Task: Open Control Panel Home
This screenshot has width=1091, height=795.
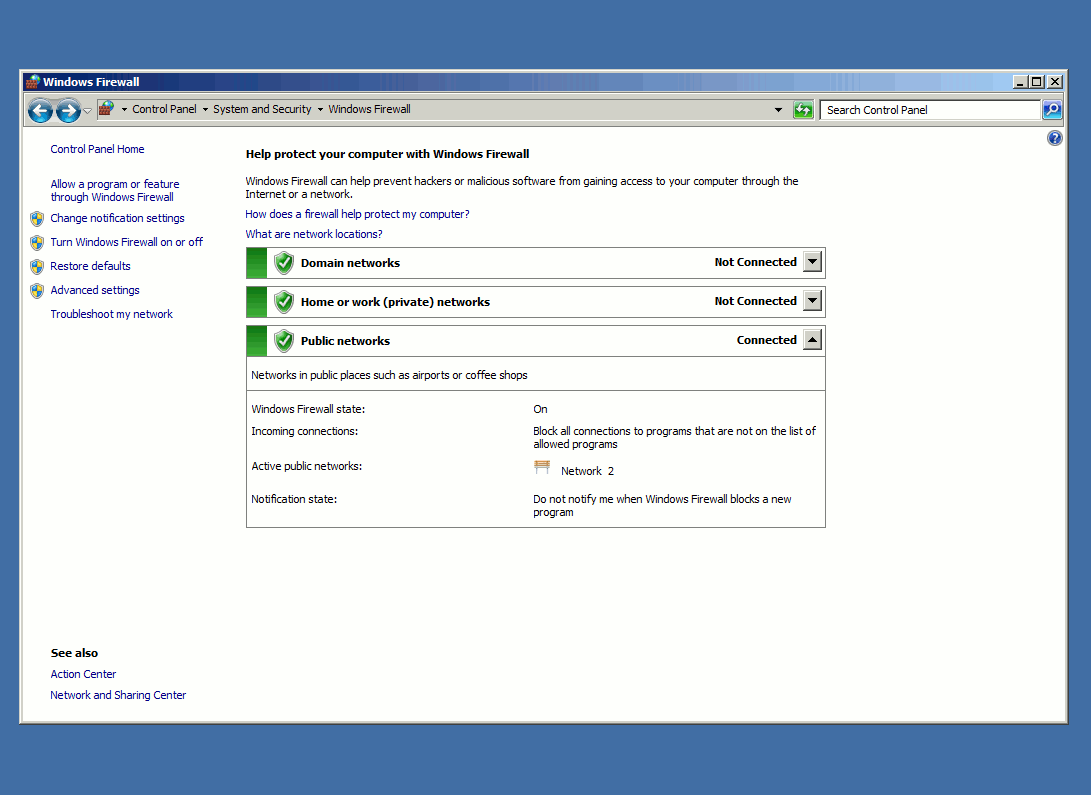Action: 97,149
